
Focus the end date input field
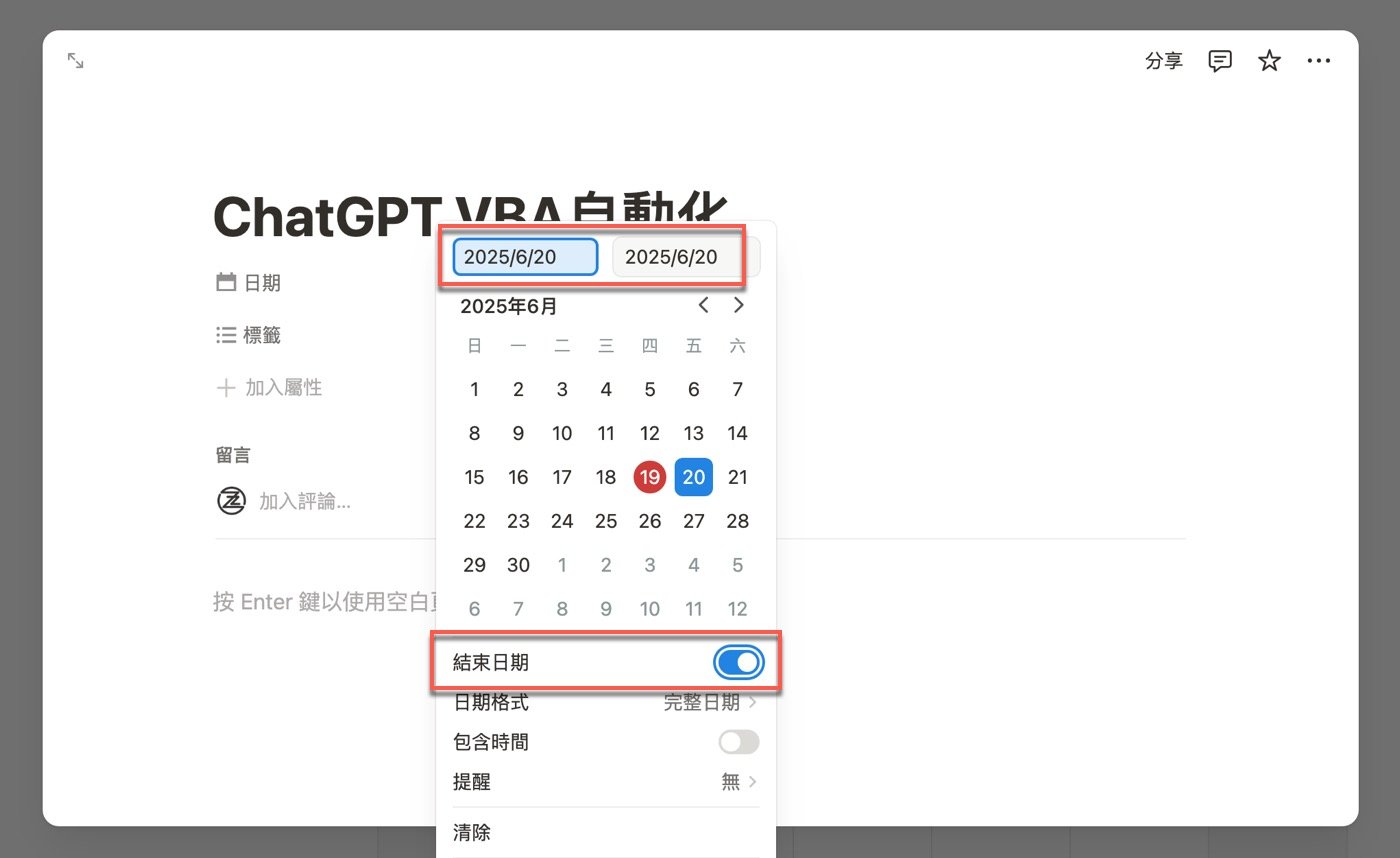[685, 257]
